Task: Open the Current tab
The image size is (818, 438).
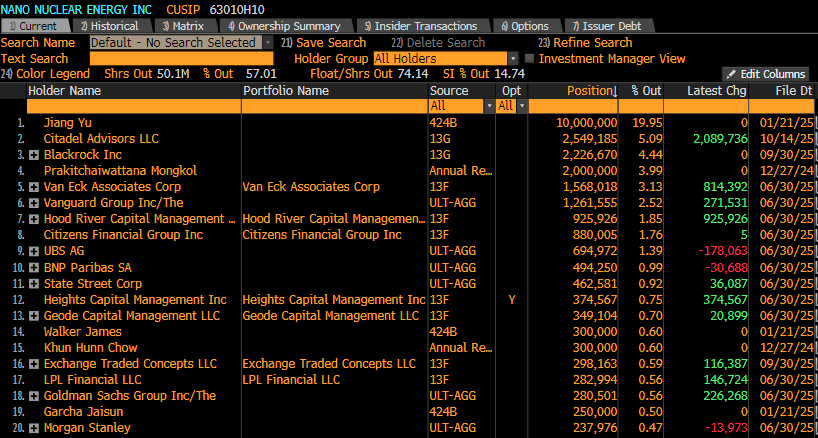Action: (x=34, y=26)
